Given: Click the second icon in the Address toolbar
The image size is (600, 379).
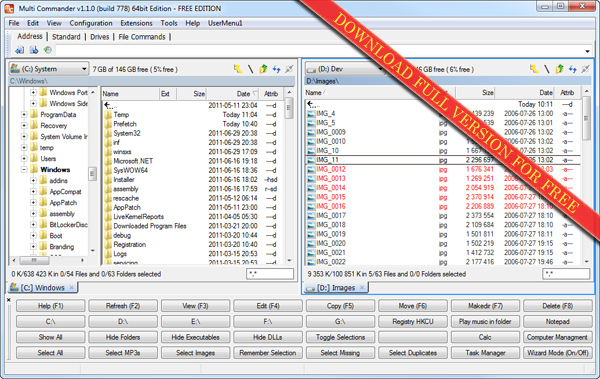Looking at the screenshot, I should click(x=34, y=50).
